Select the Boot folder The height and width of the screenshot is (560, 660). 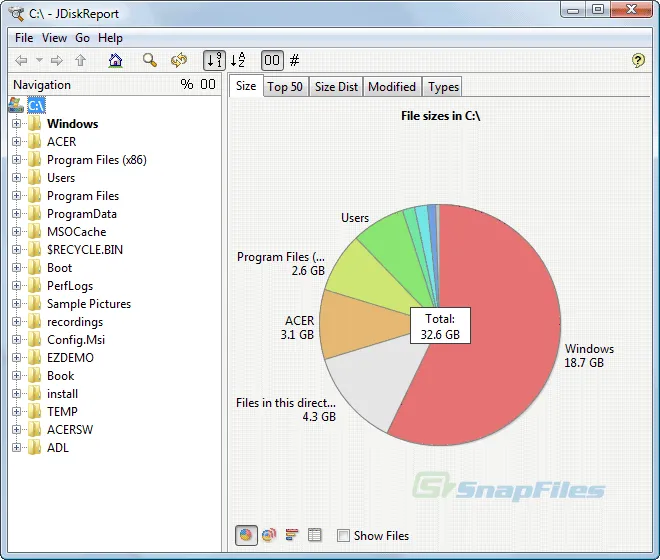click(x=59, y=268)
